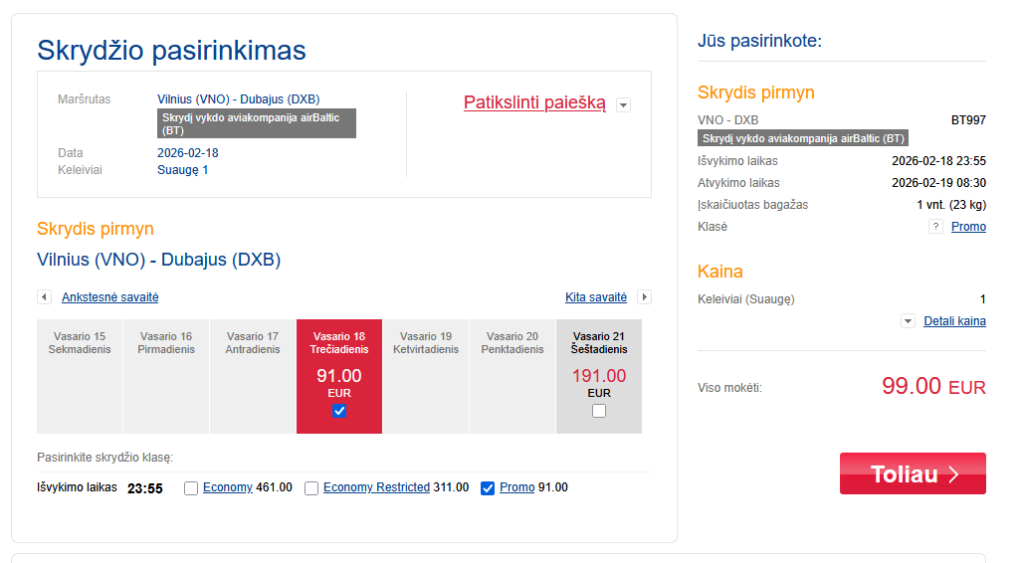Click the Promo class link in summary

[968, 227]
